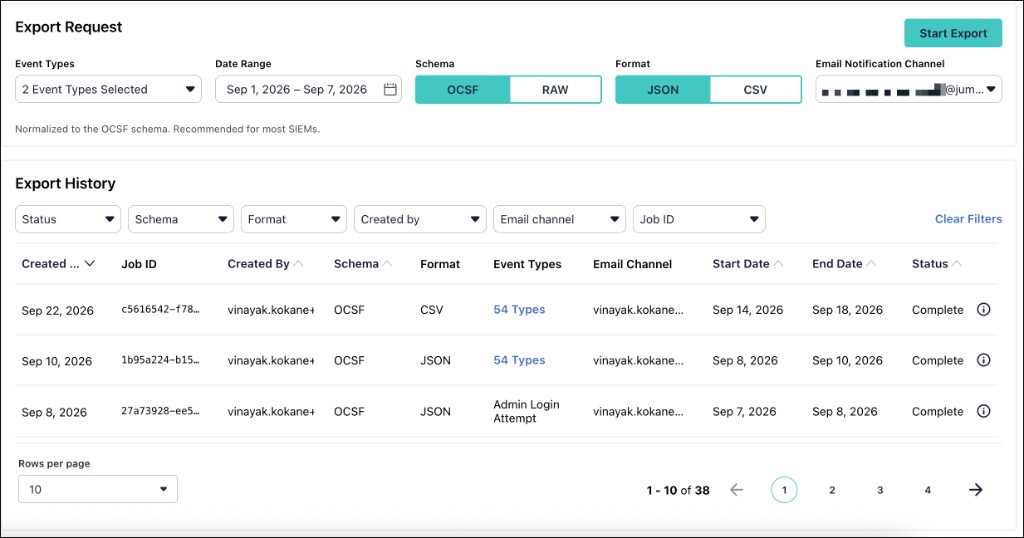Click Sep 18, 2026 end date cell
1024x538 pixels.
tap(848, 309)
